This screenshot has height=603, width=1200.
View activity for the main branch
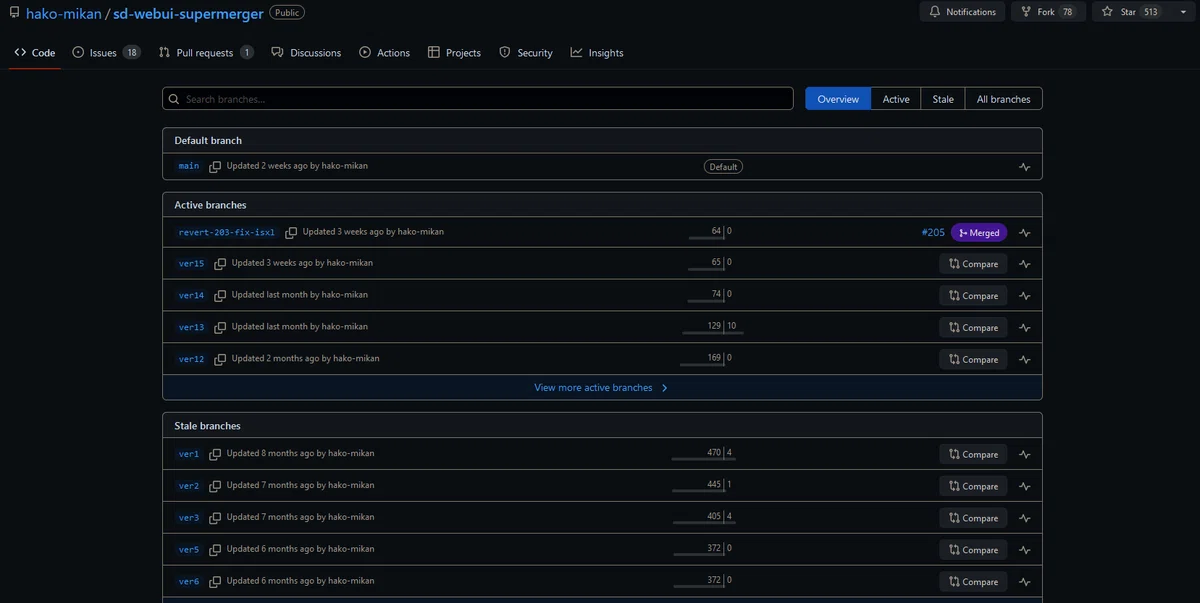[1024, 167]
